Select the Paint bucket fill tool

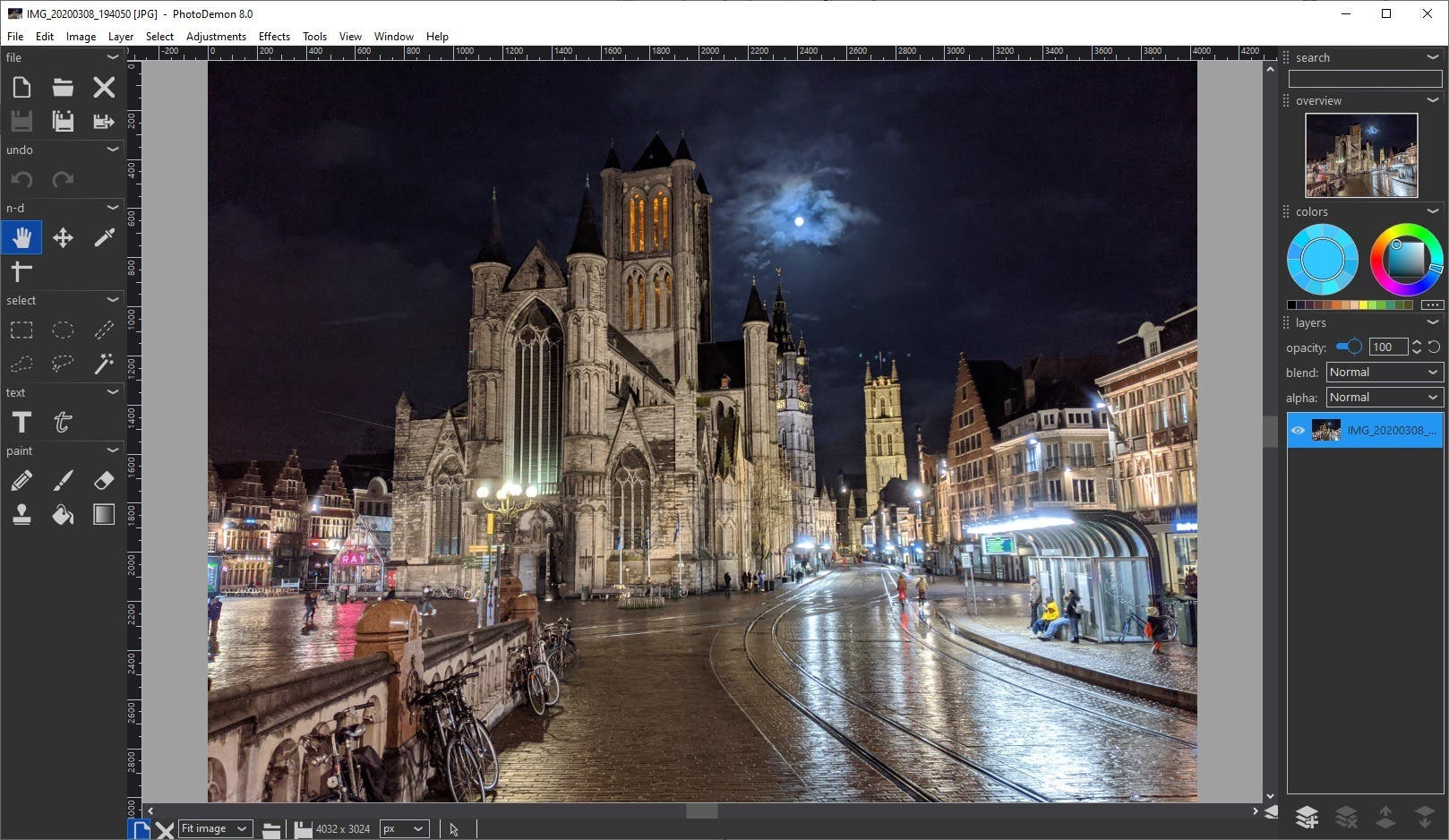click(63, 515)
